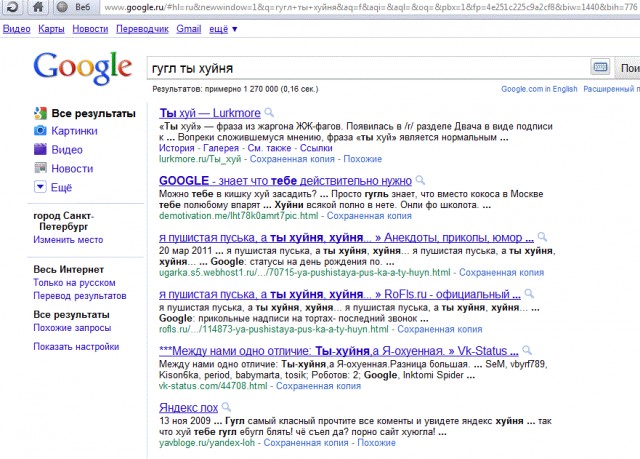Viewport: 640px width, 459px height.
Task: Open Сохраненная копия for yavbloge.ru result
Action: click(x=306, y=442)
